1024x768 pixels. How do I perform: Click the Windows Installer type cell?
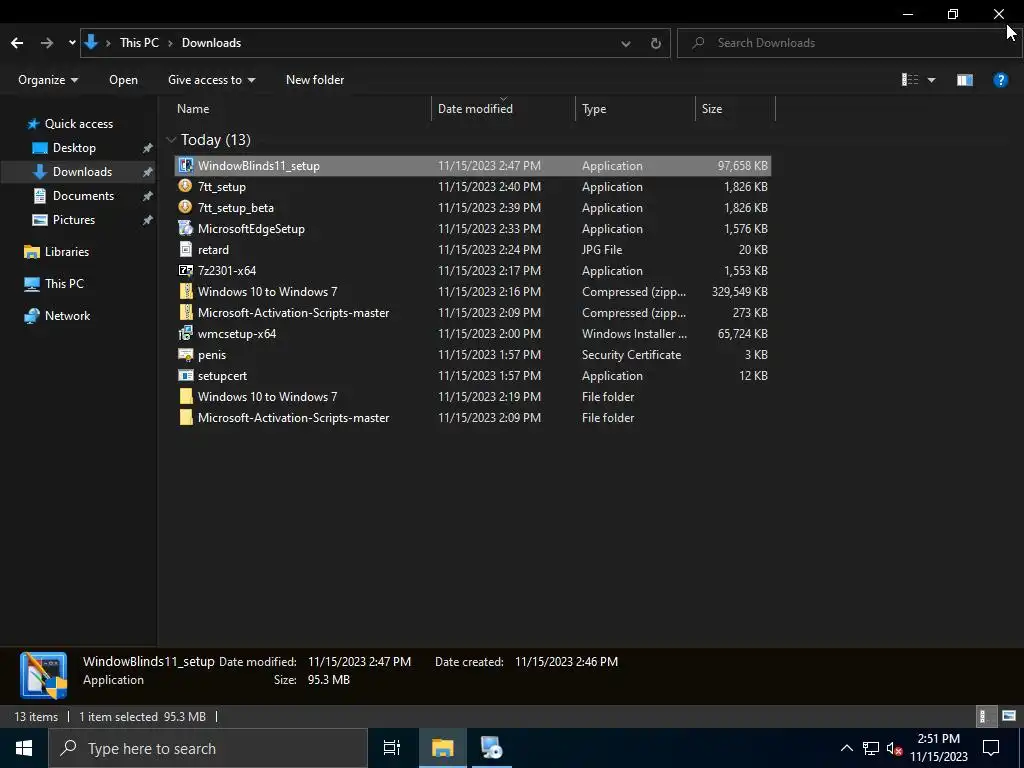[x=634, y=334]
